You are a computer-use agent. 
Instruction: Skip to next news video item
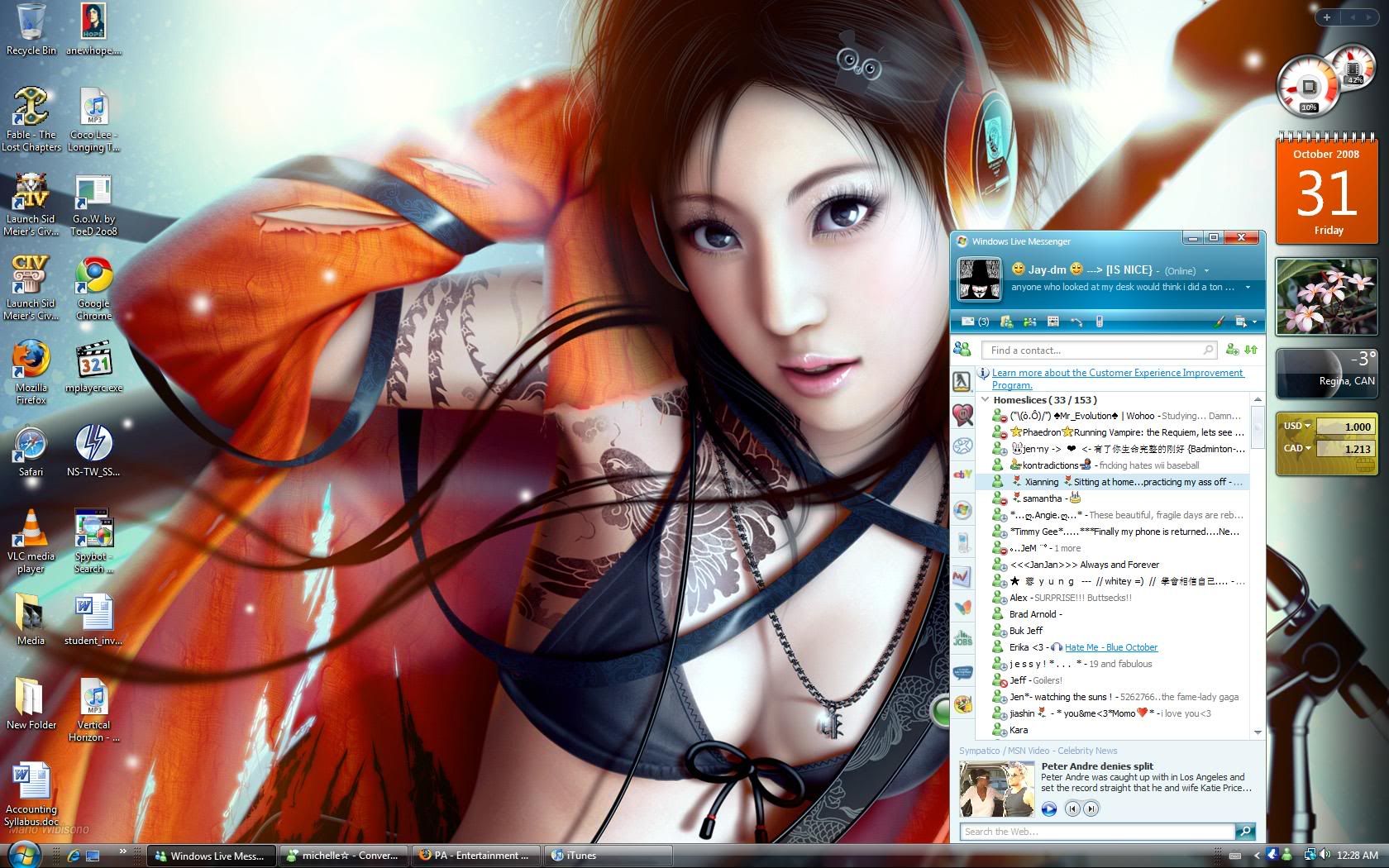tap(1091, 808)
